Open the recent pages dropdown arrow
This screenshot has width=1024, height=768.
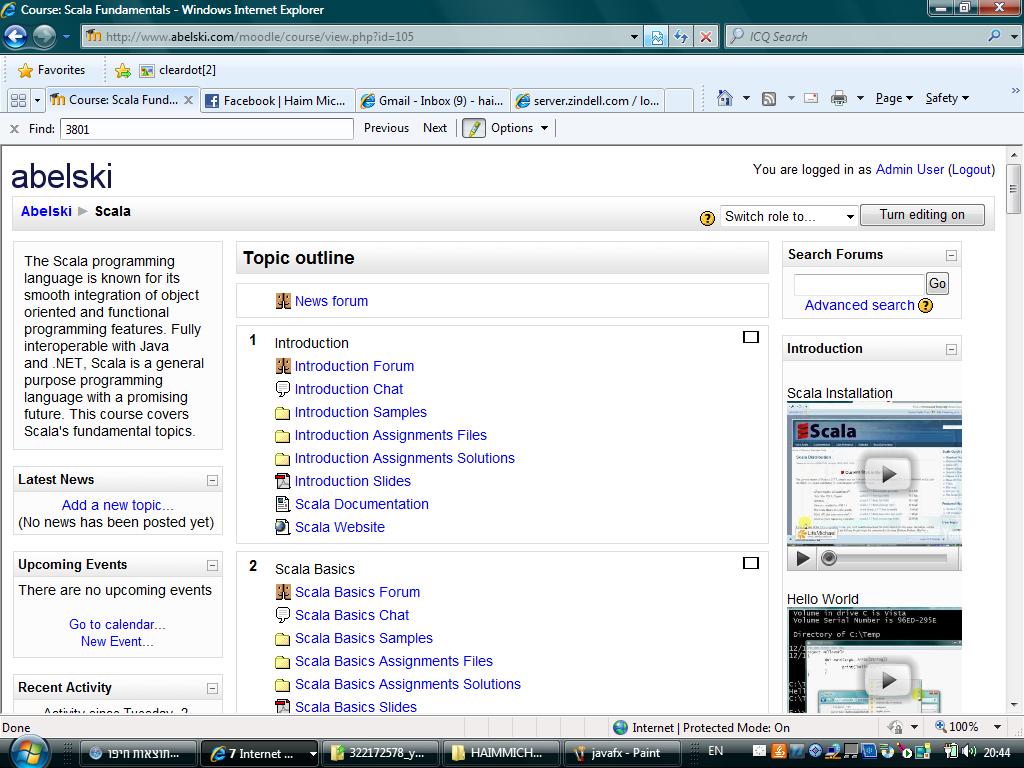coord(66,37)
